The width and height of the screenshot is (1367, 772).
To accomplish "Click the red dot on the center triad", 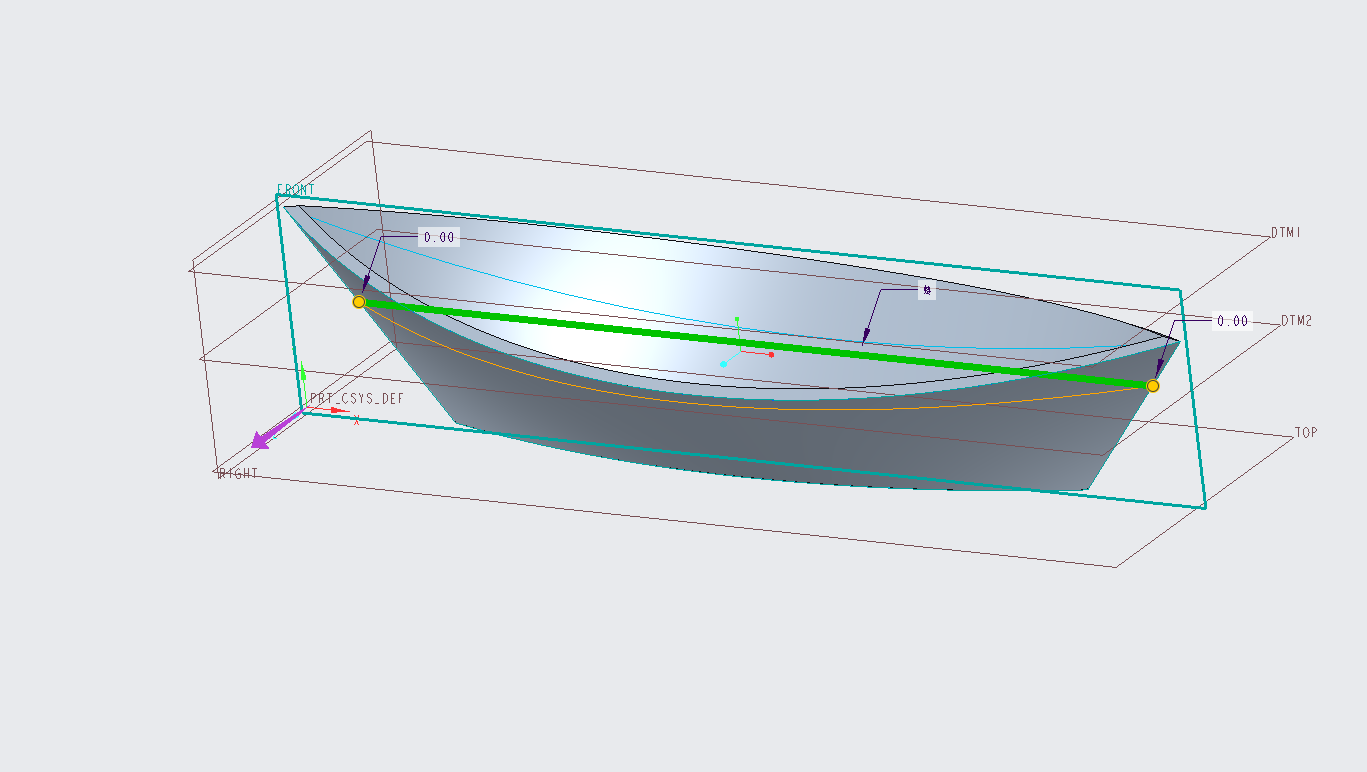I will [771, 354].
